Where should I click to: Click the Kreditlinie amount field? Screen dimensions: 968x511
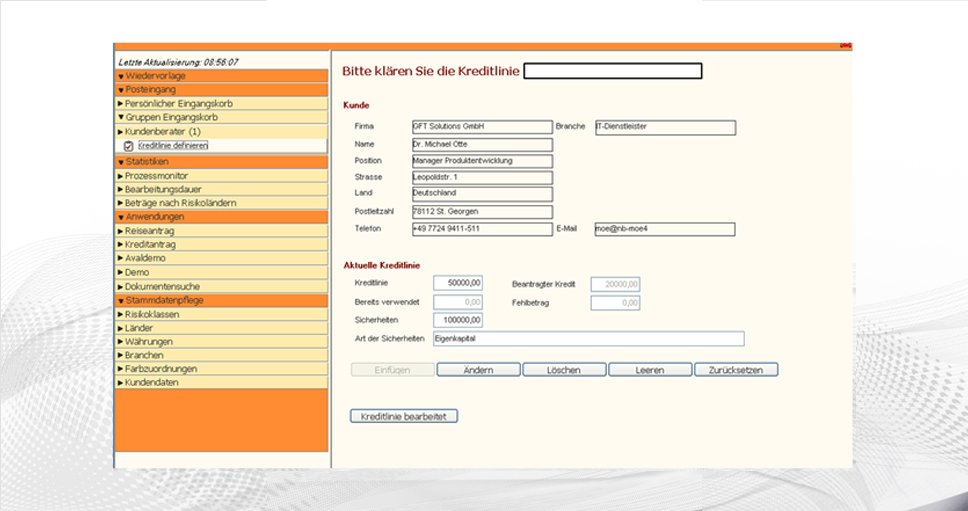(x=458, y=283)
